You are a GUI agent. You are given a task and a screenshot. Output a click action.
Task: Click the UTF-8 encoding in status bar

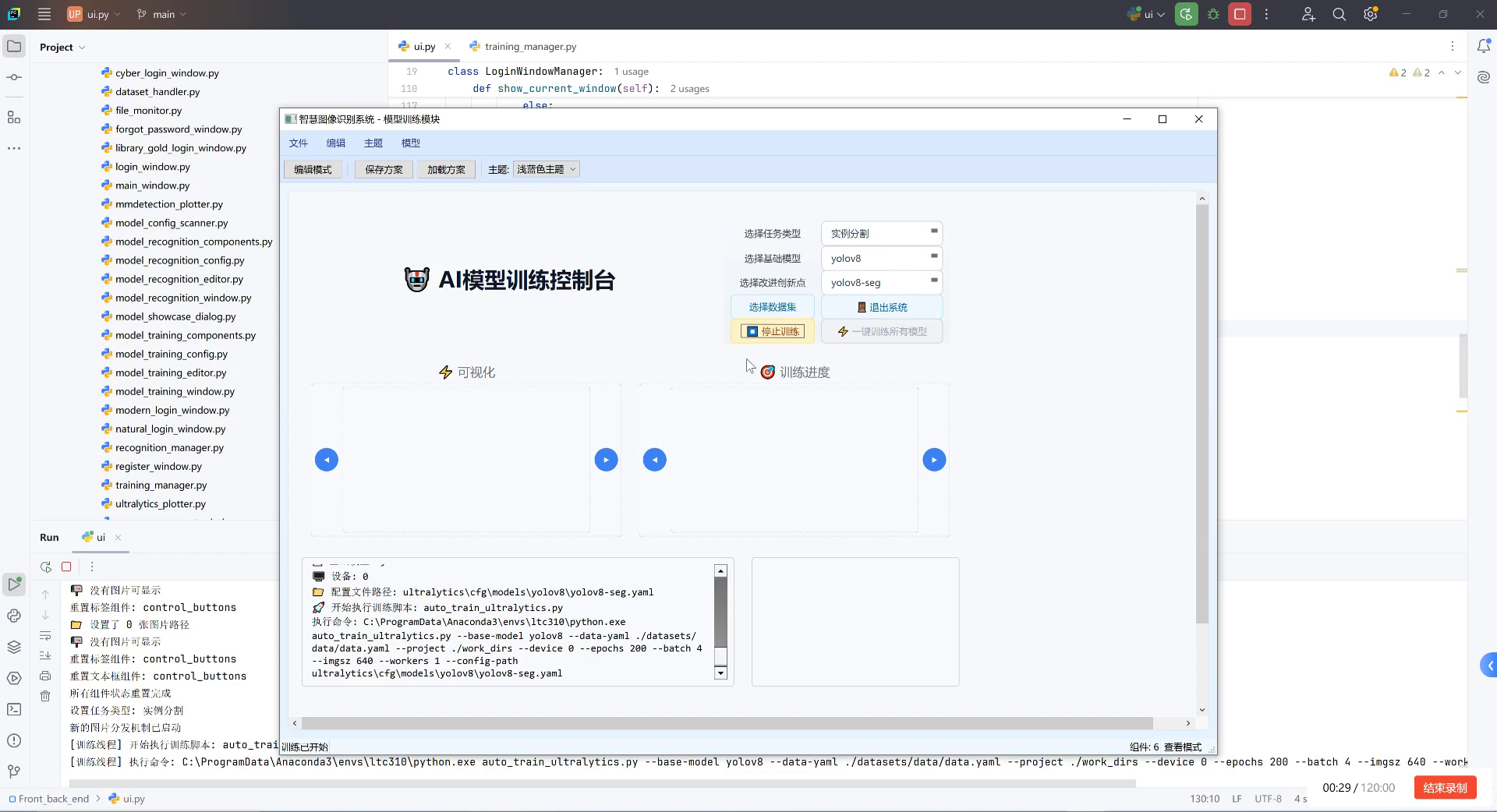(x=1268, y=799)
